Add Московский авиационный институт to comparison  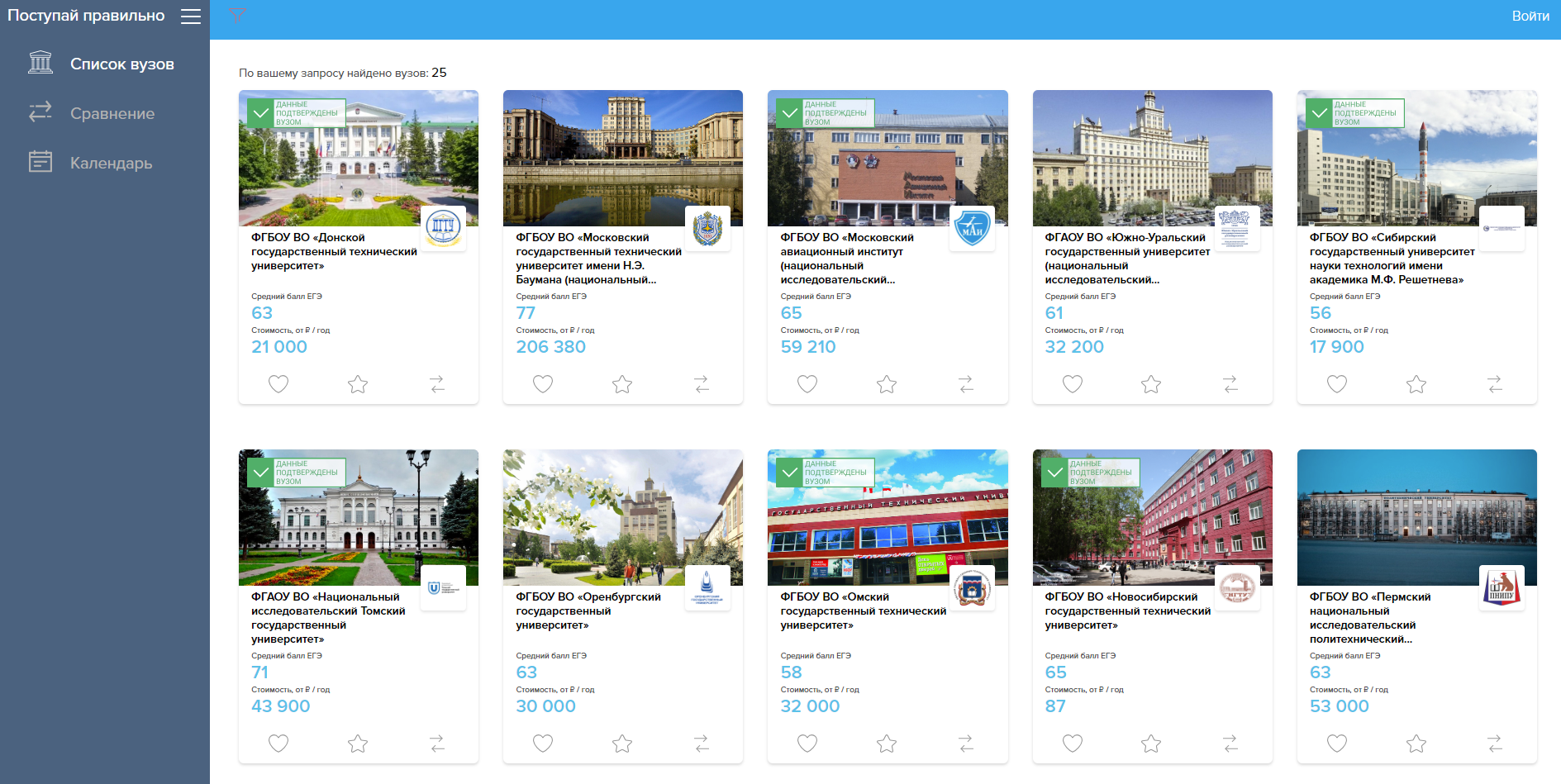click(966, 384)
